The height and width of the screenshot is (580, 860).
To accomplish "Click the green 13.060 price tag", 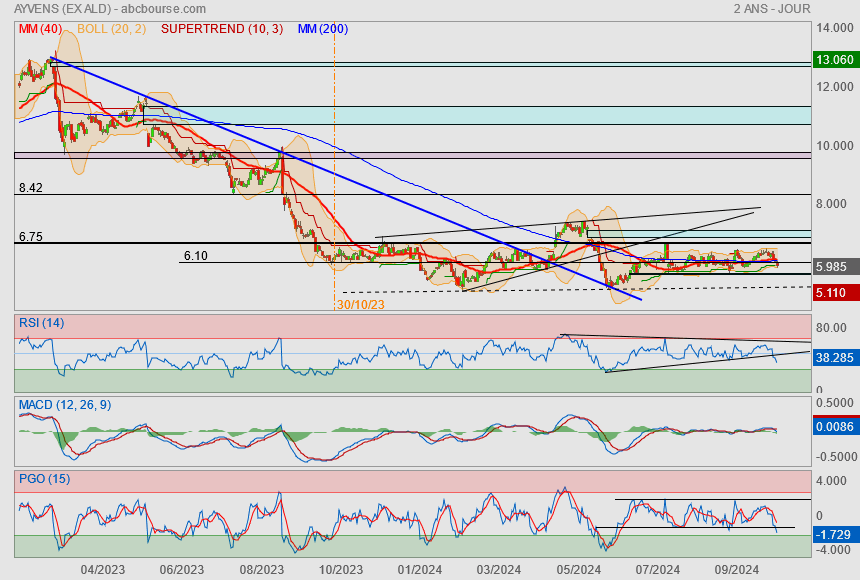I will [835, 60].
